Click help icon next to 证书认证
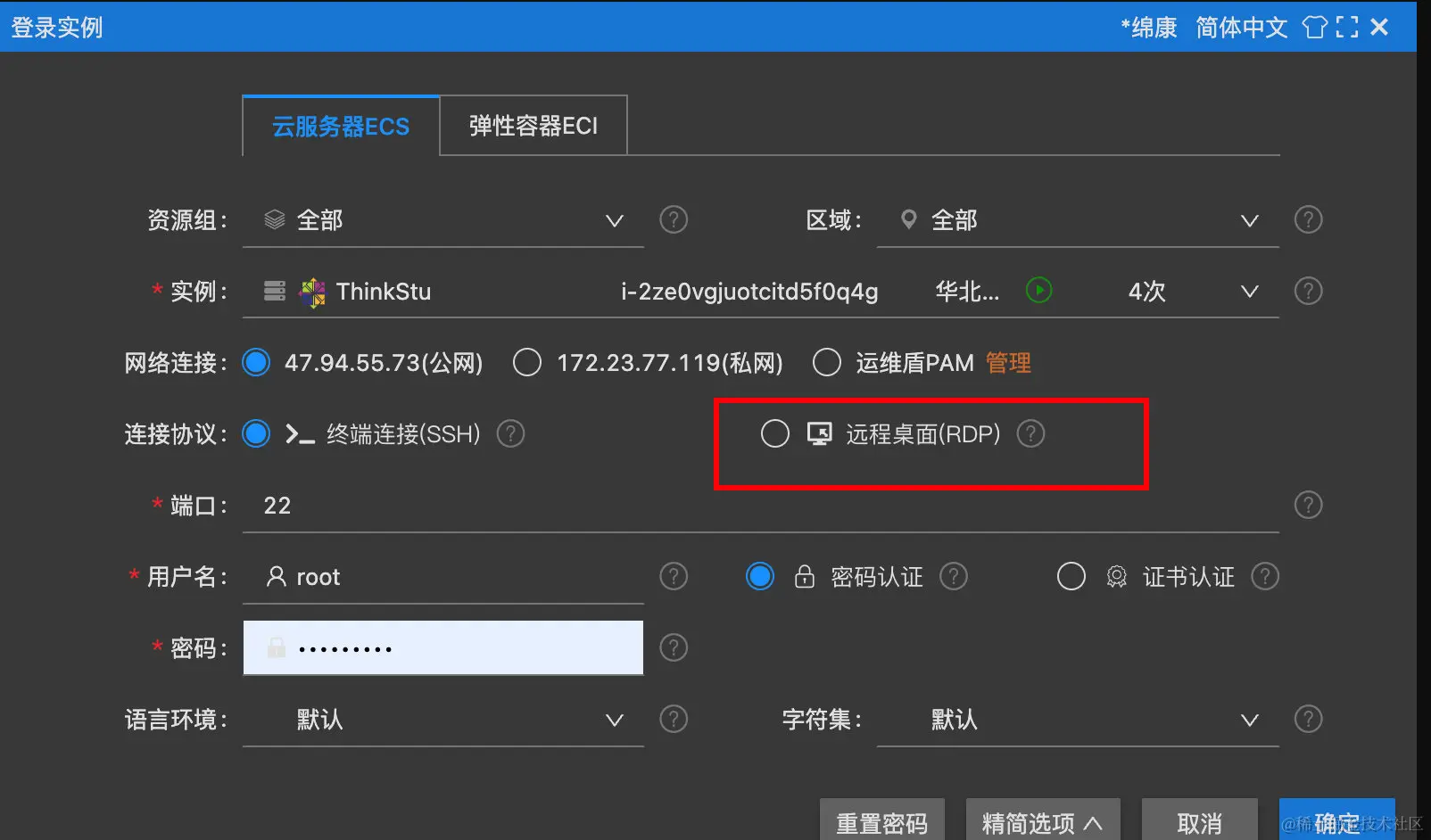Viewport: 1431px width, 840px height. (1265, 576)
